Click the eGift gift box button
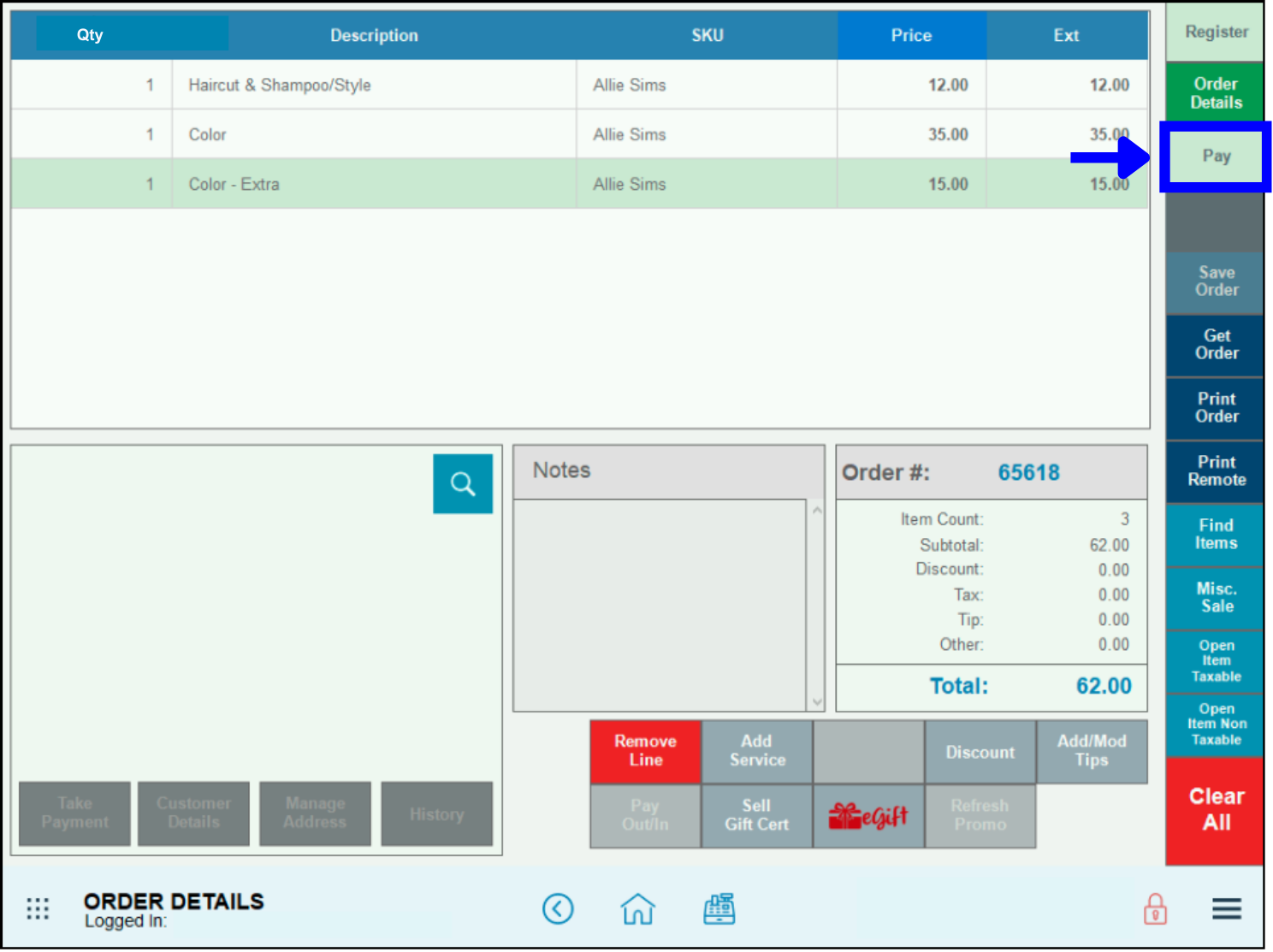 tap(868, 817)
